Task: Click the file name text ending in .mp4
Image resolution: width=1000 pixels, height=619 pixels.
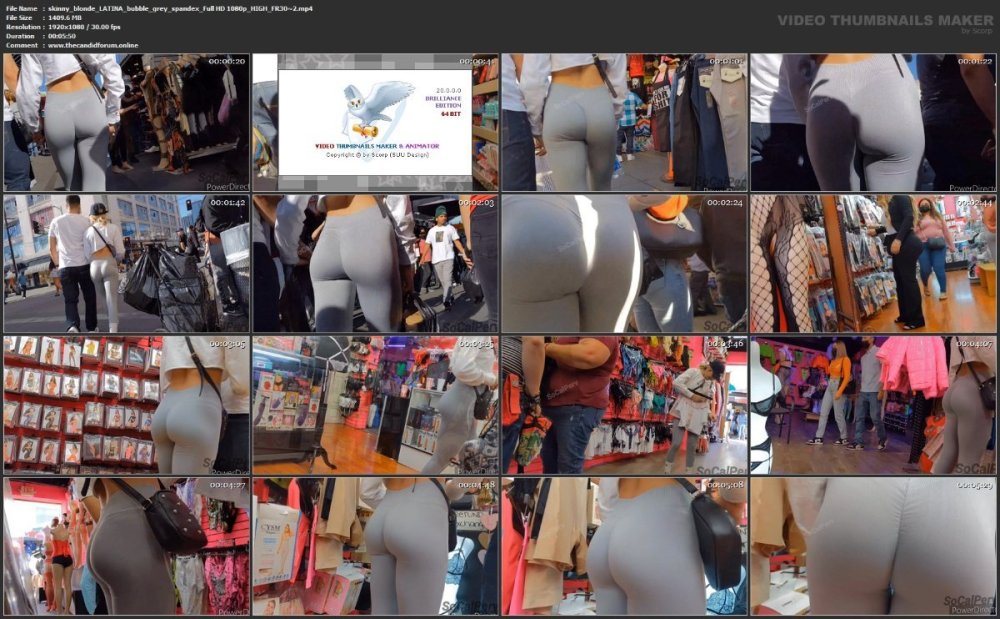Action: (180, 9)
